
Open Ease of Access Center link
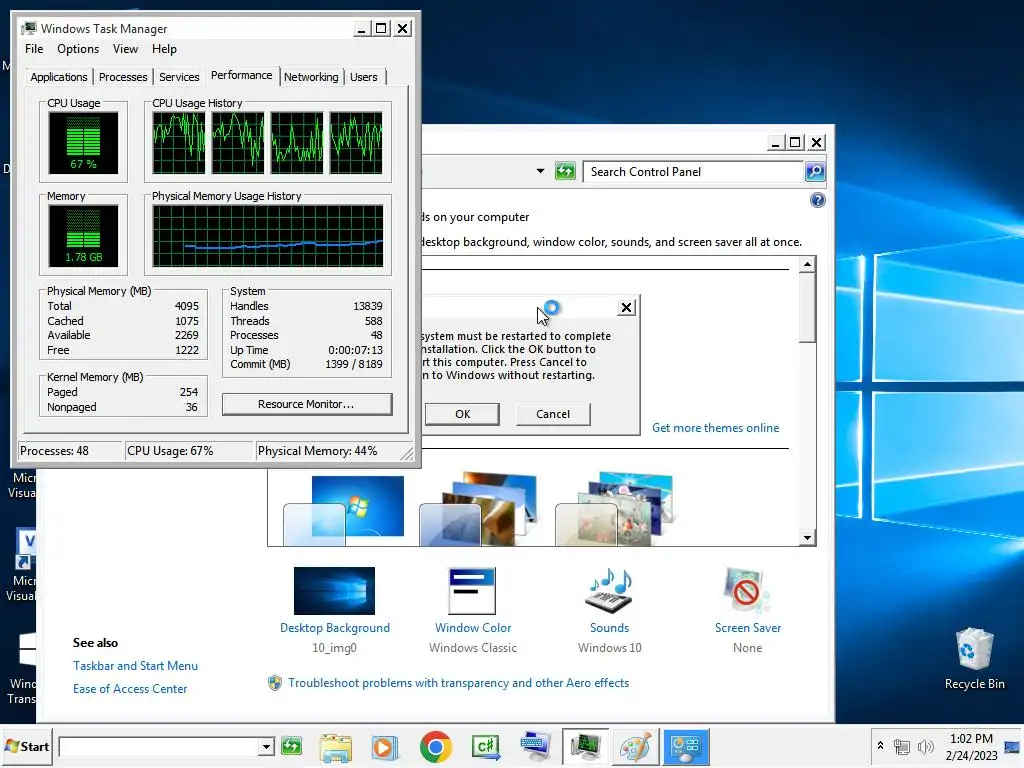point(130,689)
